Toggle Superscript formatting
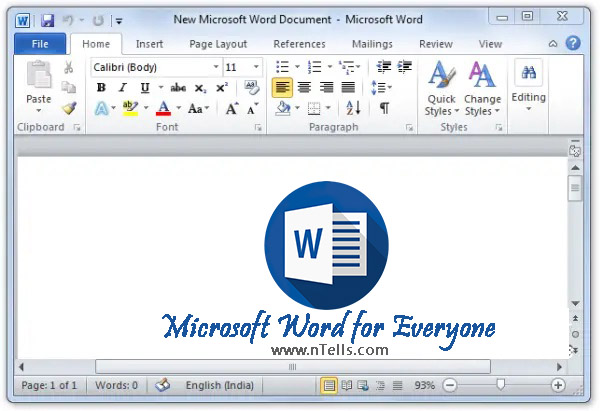600x411 pixels. [x=222, y=88]
